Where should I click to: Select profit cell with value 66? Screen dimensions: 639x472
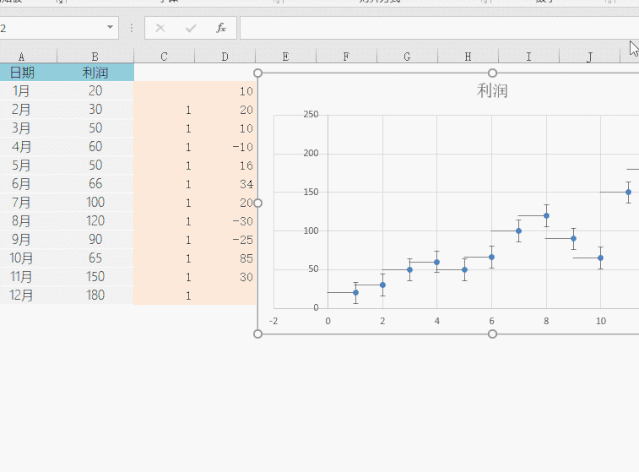[95, 183]
